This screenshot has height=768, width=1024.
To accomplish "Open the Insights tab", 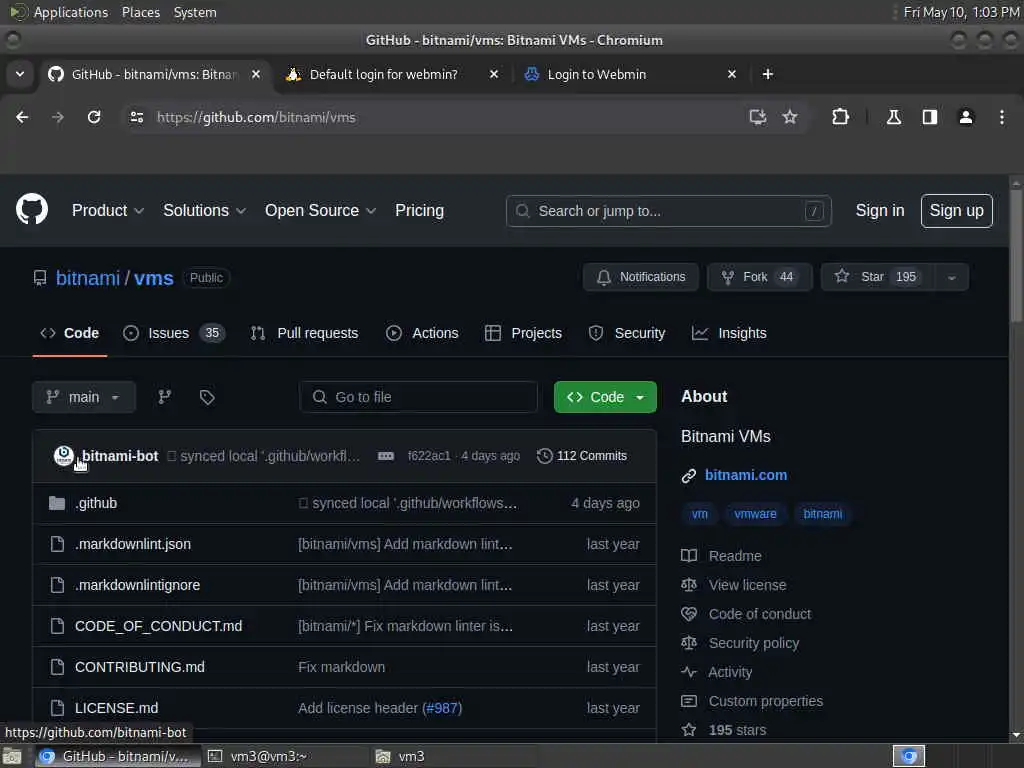I will (x=729, y=333).
